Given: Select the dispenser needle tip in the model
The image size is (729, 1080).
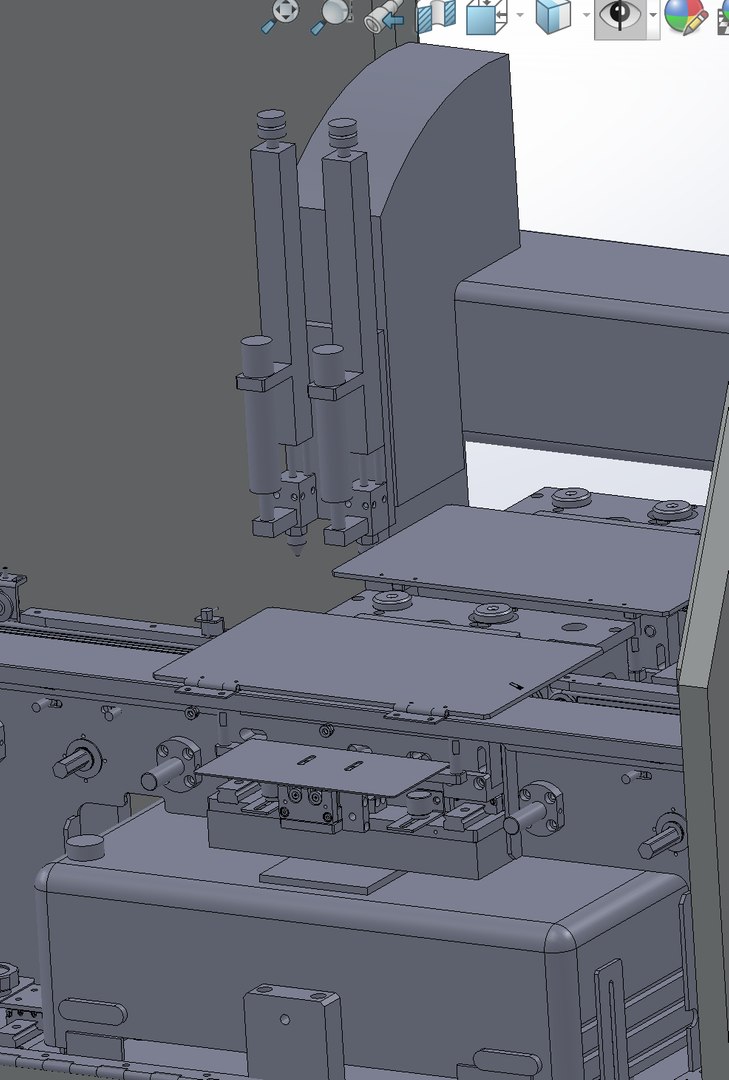Looking at the screenshot, I should (297, 547).
